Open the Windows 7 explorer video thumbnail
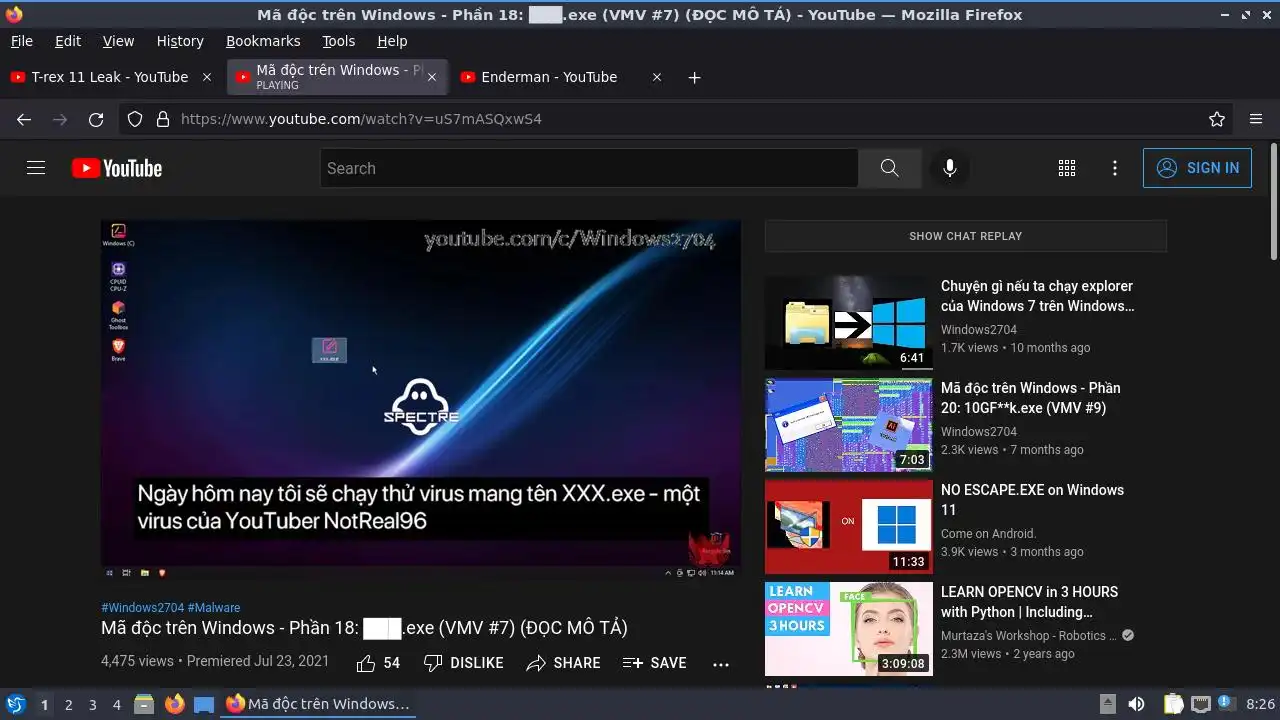Screen dimensions: 1280x720 (849, 323)
